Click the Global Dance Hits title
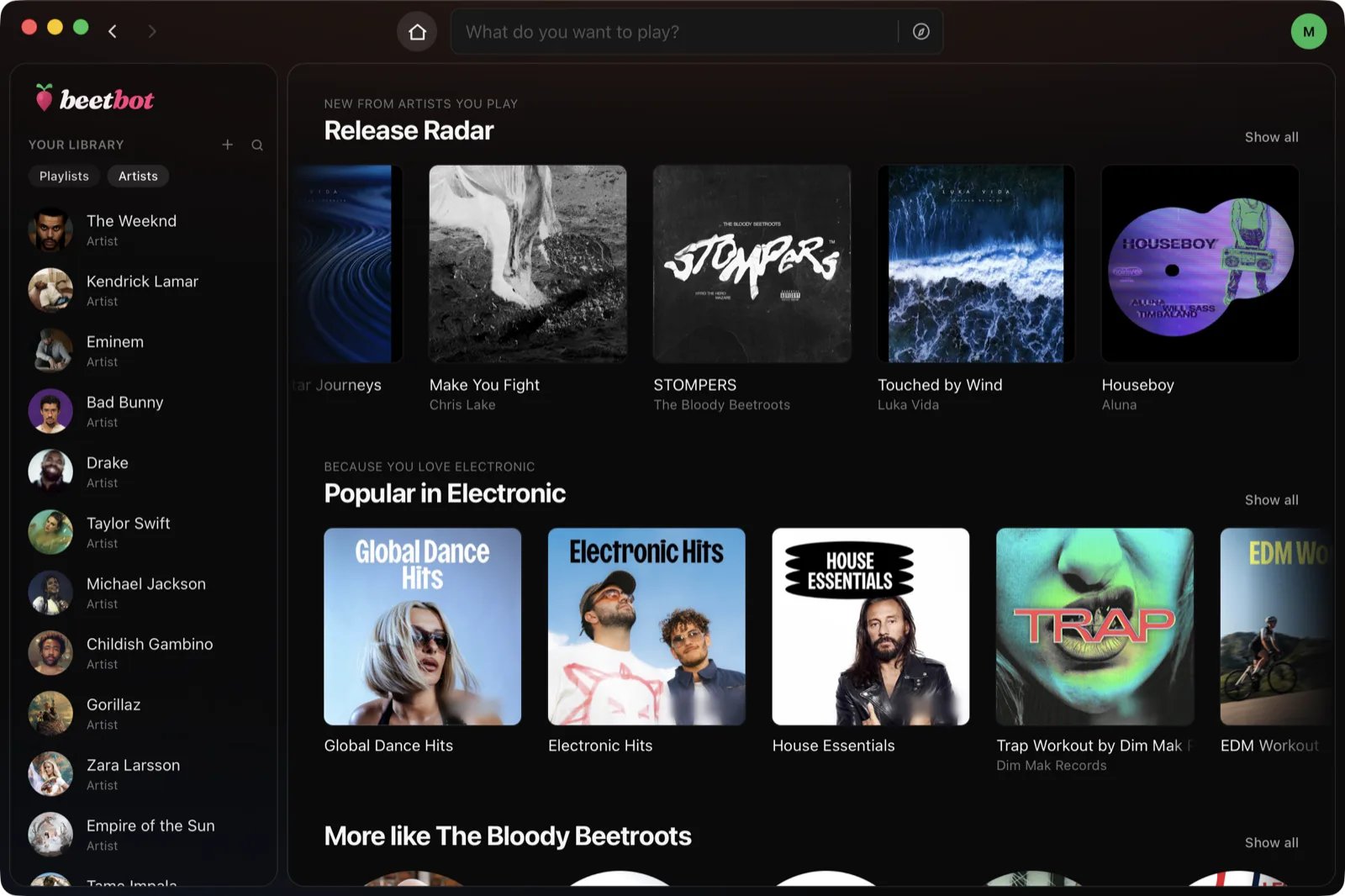The image size is (1345, 896). (388, 746)
